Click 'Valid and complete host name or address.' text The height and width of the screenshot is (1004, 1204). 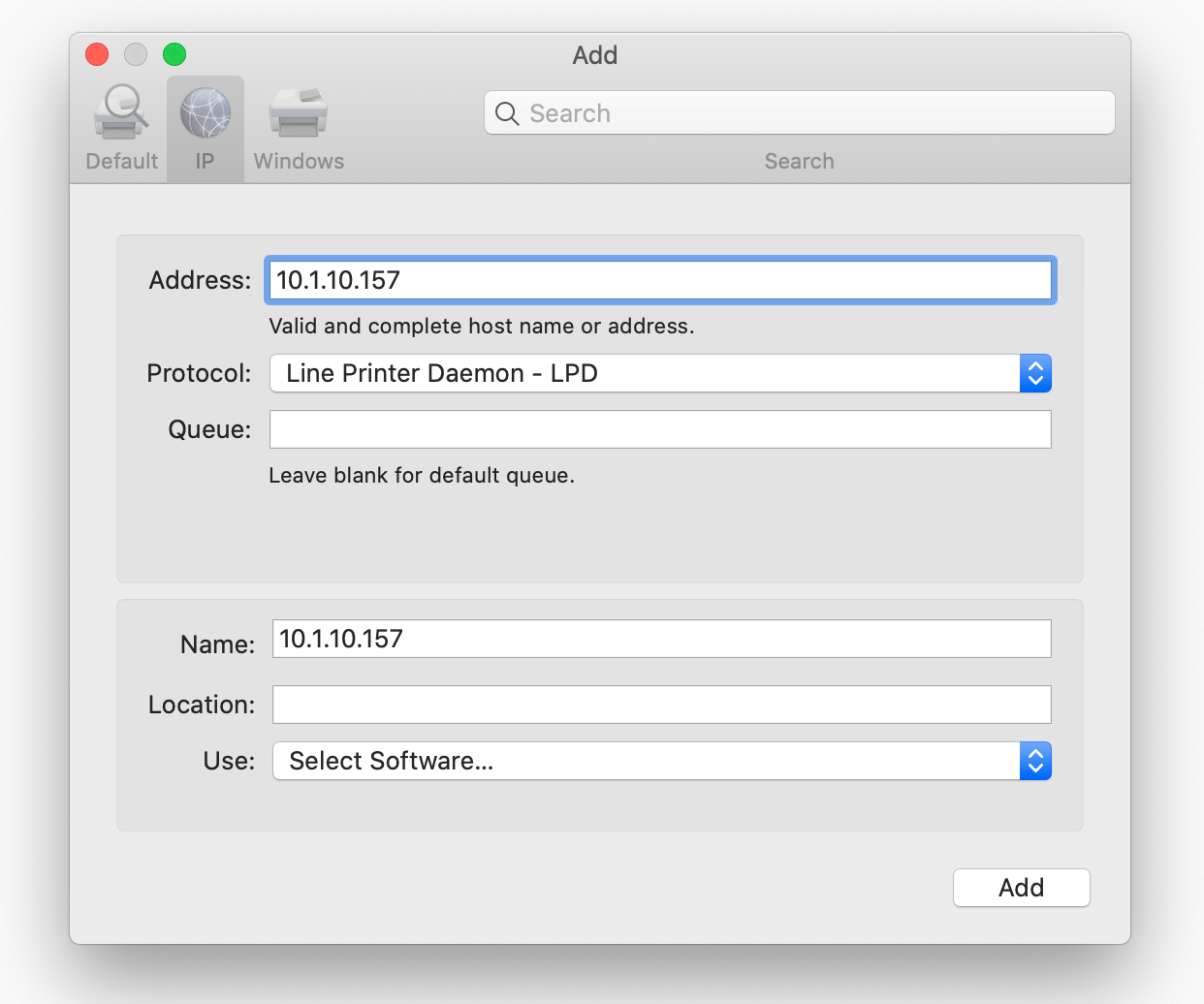pyautogui.click(x=482, y=326)
